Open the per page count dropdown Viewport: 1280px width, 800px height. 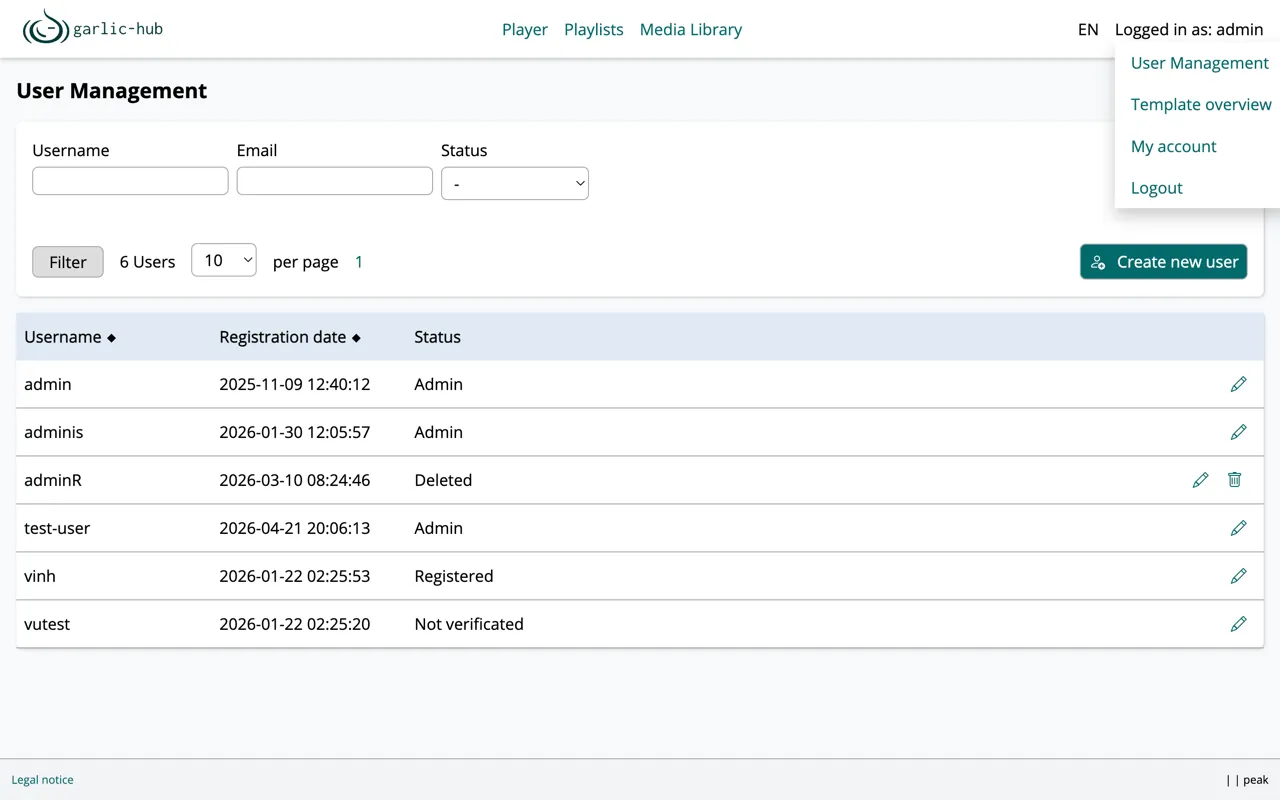tap(224, 260)
